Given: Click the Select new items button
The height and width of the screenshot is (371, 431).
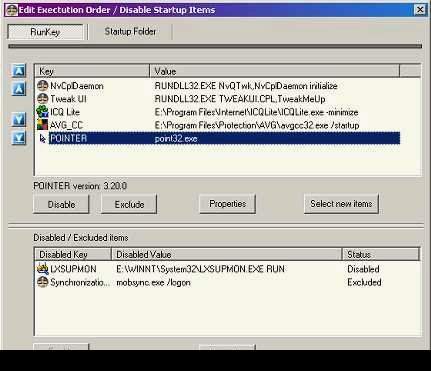Looking at the screenshot, I should [x=341, y=204].
